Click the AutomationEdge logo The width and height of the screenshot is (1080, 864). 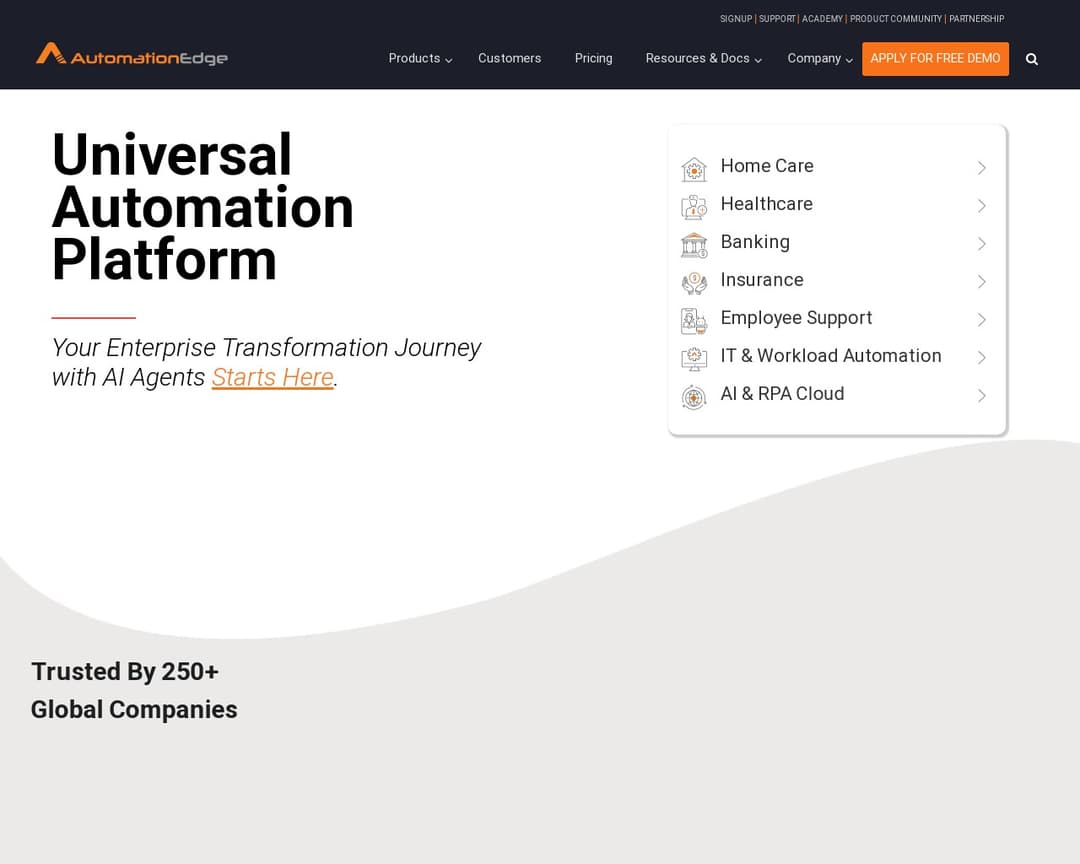pos(130,56)
